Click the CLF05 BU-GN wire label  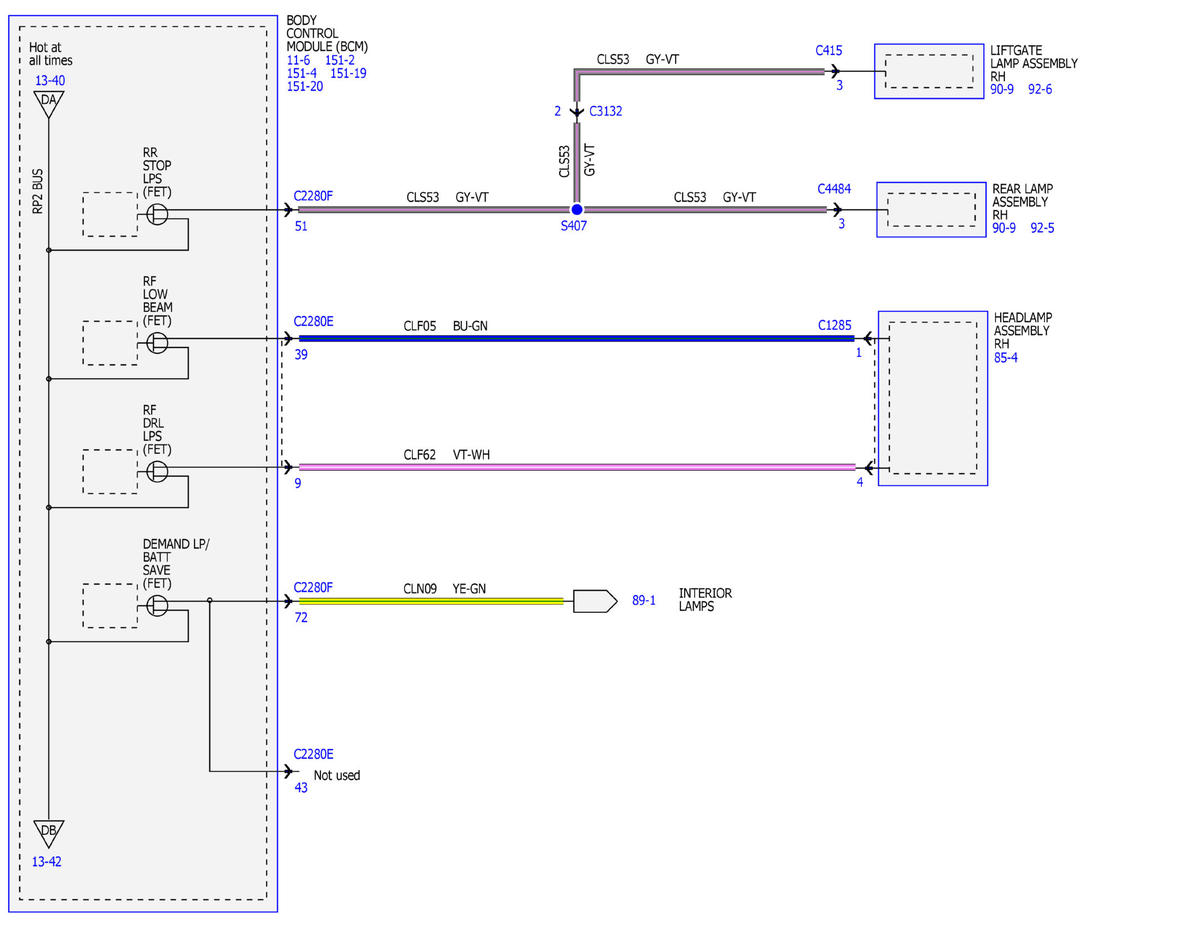tap(446, 325)
